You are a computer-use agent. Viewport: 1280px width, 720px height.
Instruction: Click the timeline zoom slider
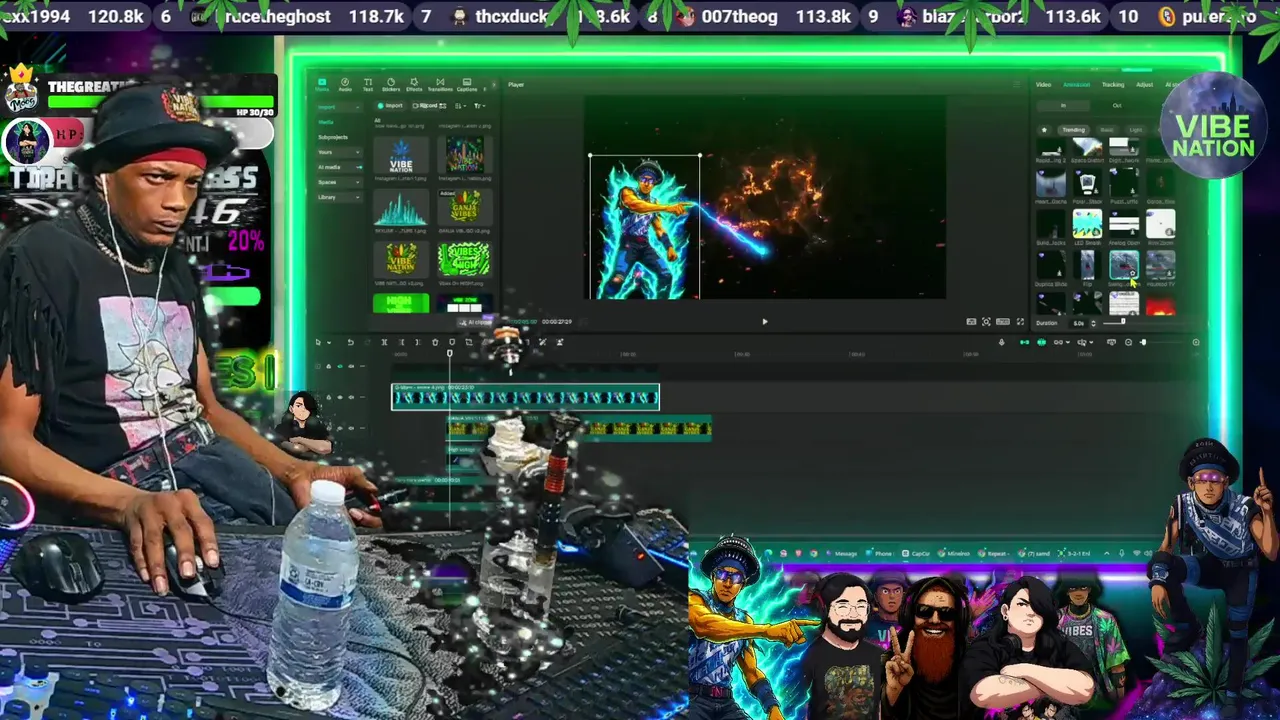coord(1143,343)
